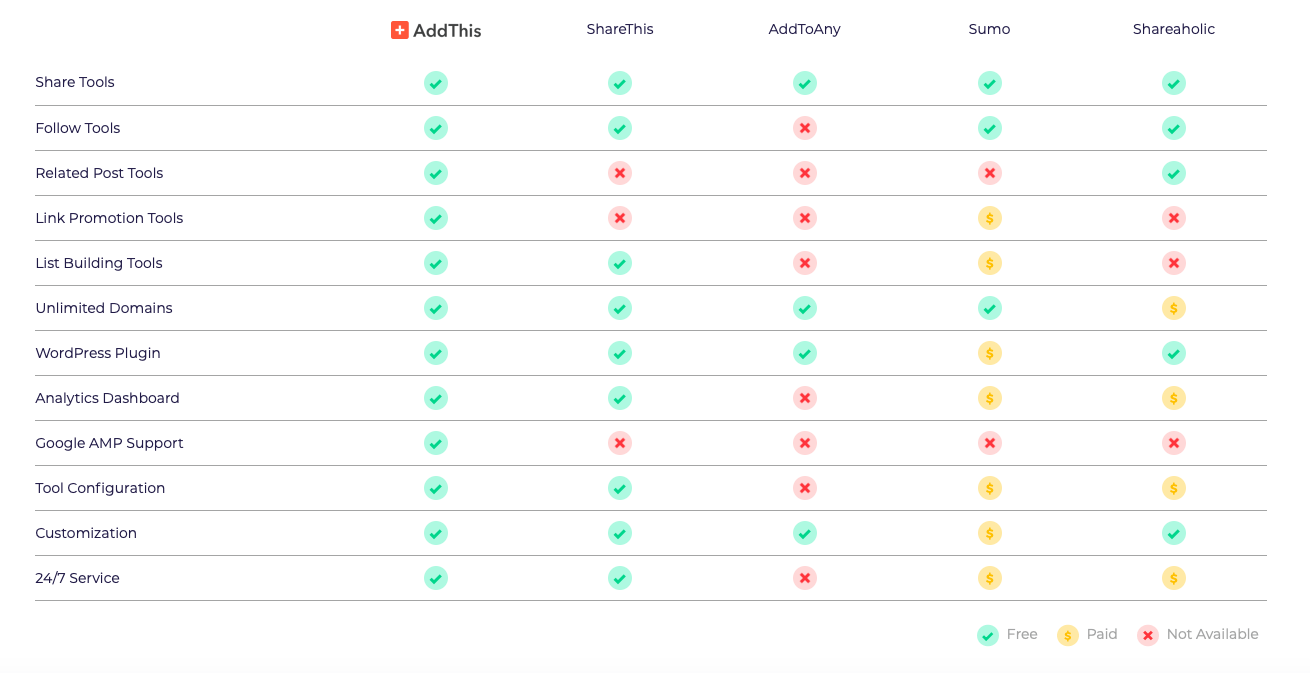Screen dimensions: 1310x673
Task: Click Sumo List Building Tools paid icon
Action: (x=990, y=263)
